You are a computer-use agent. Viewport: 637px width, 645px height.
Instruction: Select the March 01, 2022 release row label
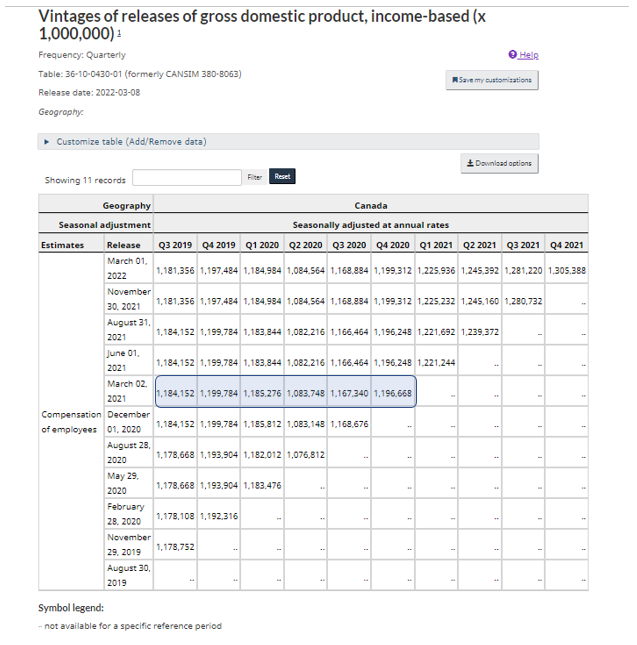[x=127, y=267]
